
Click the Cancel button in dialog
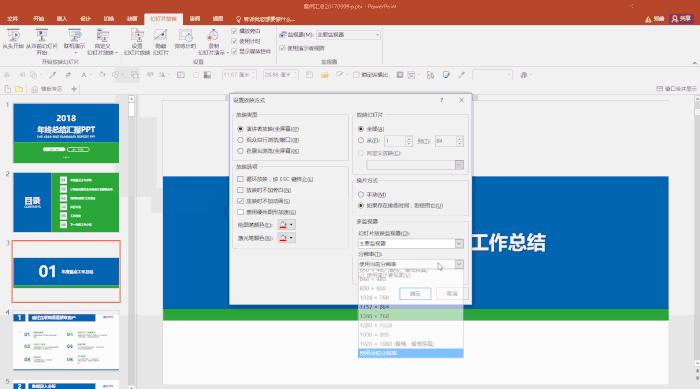coord(452,293)
